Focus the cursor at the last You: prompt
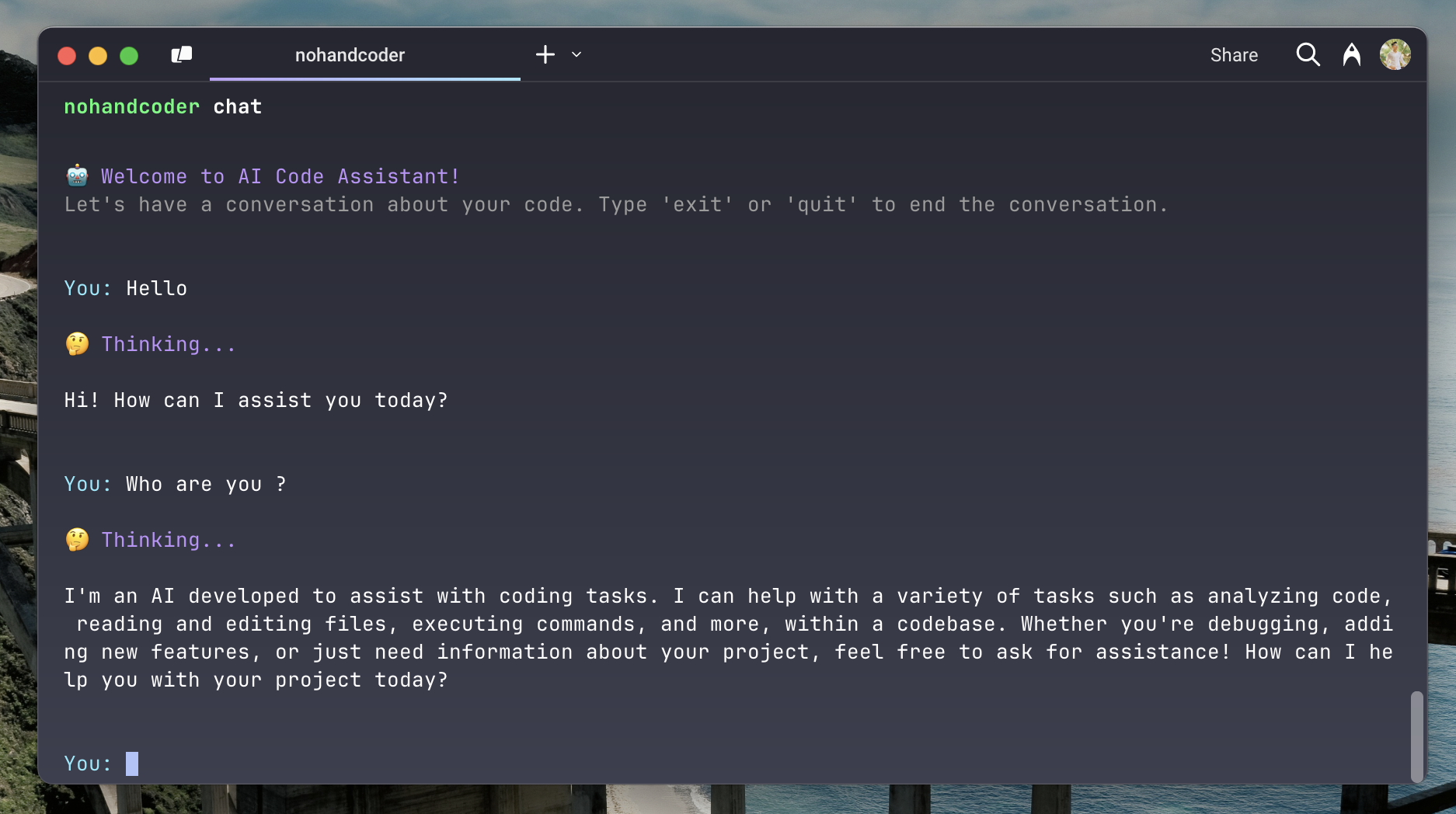The width and height of the screenshot is (1456, 814). point(132,764)
